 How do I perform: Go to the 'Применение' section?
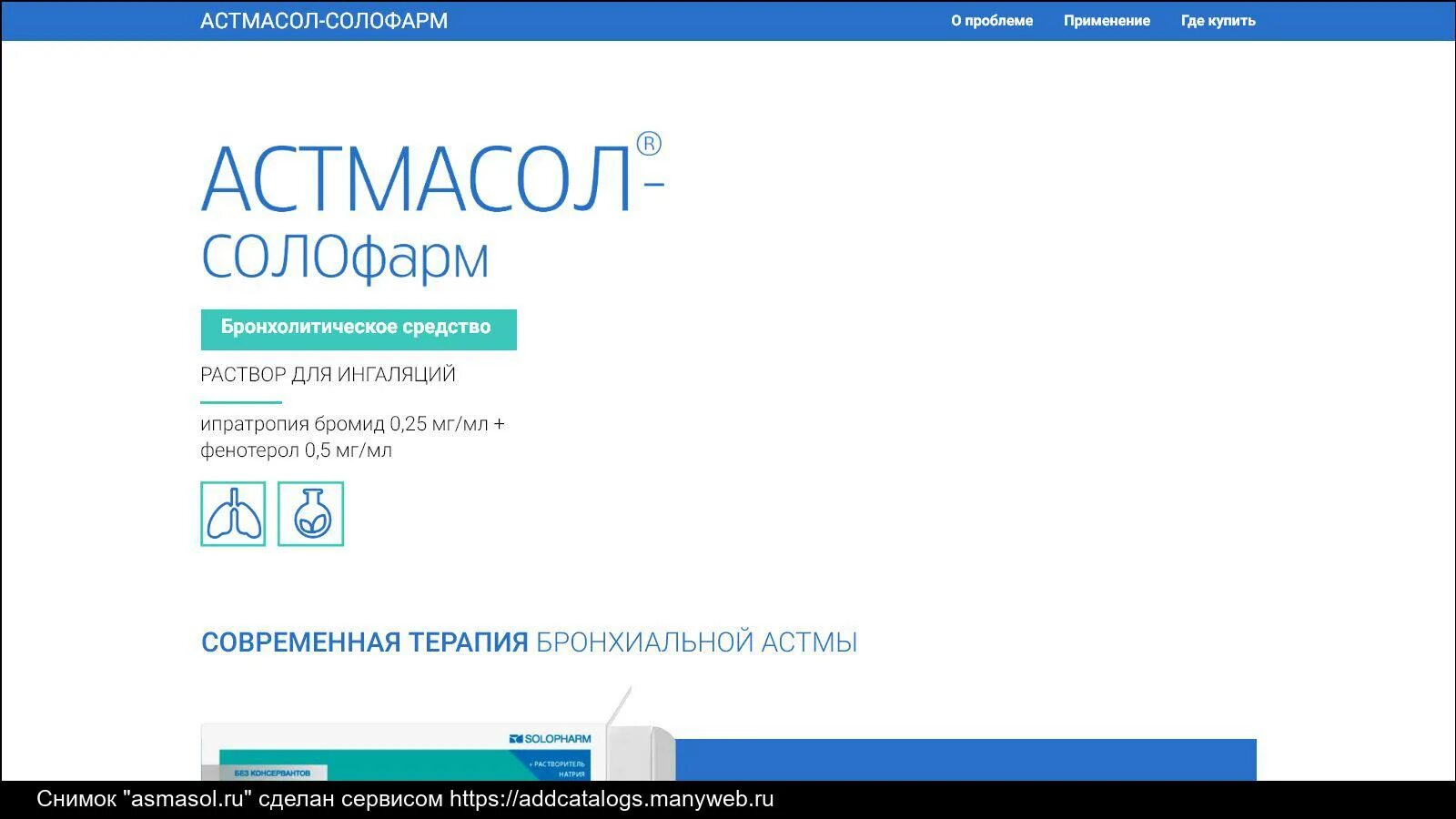(1107, 21)
